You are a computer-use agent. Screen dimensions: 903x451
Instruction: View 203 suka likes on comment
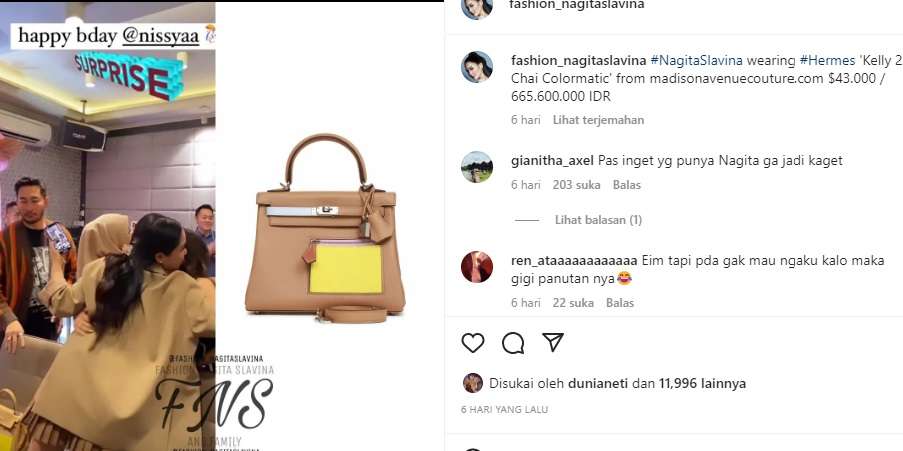576,185
